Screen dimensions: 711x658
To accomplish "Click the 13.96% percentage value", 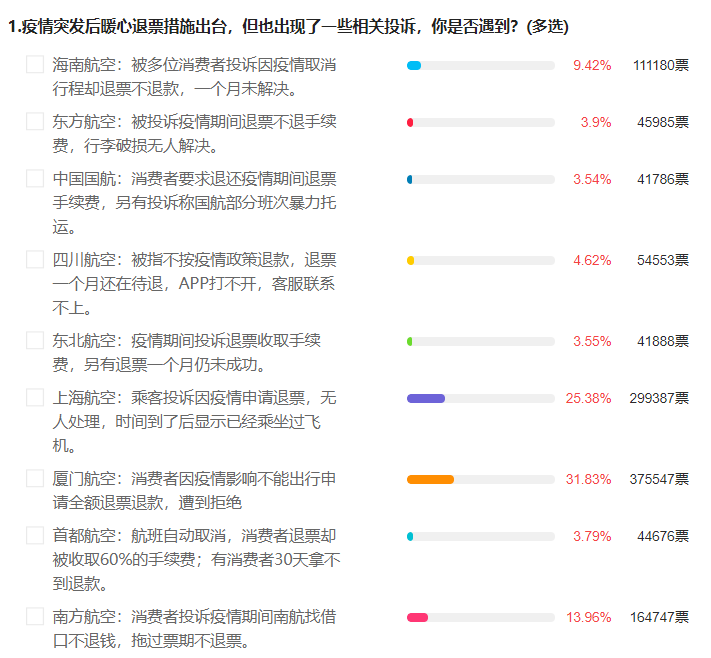I will 589,618.
